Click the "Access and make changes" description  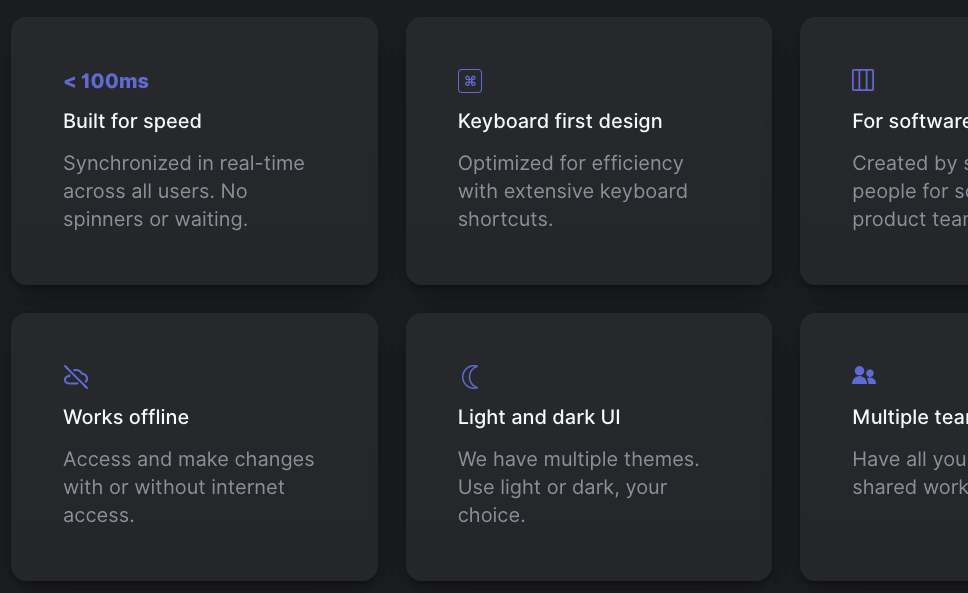tap(189, 459)
